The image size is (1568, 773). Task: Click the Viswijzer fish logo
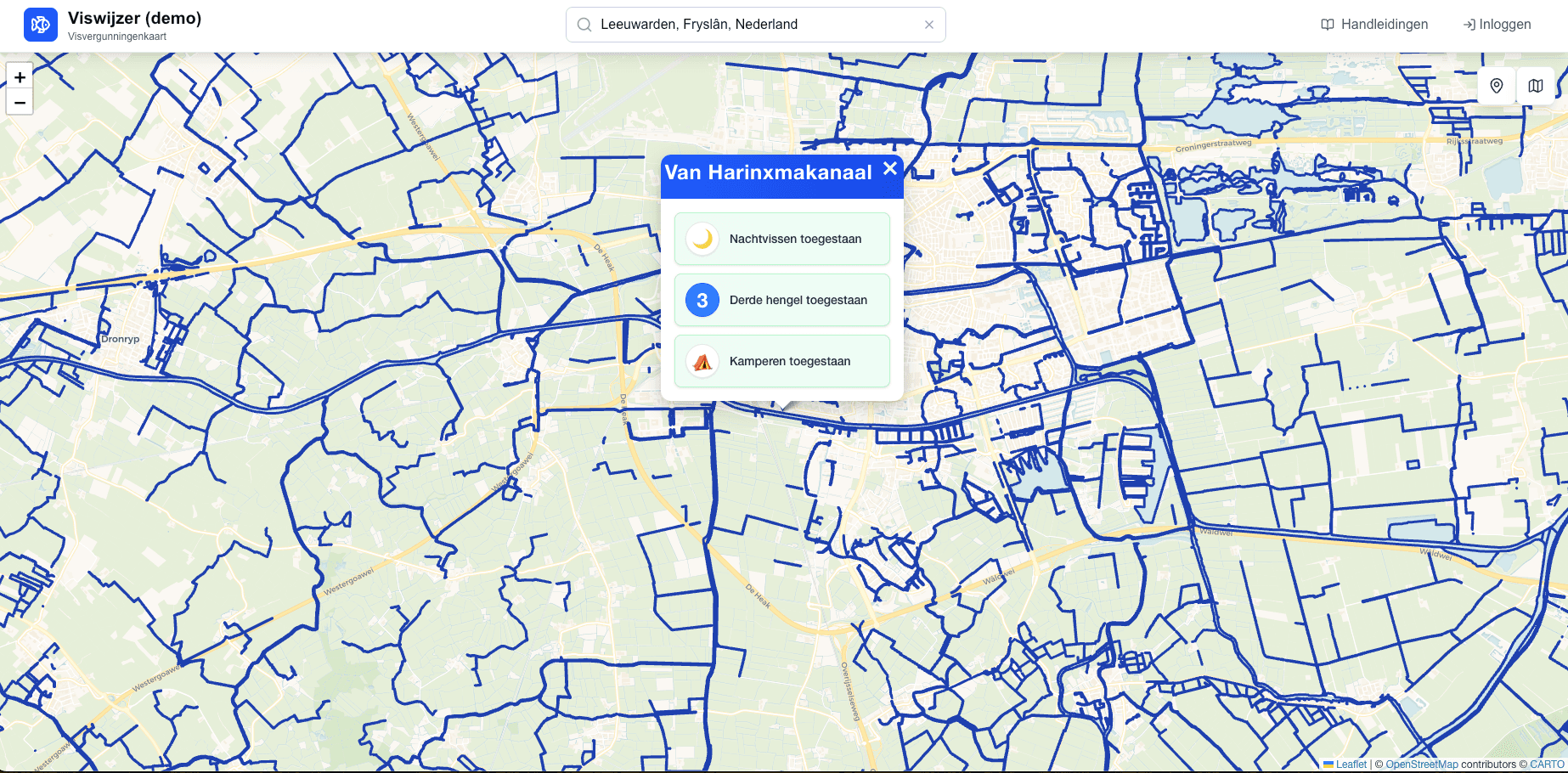coord(39,25)
